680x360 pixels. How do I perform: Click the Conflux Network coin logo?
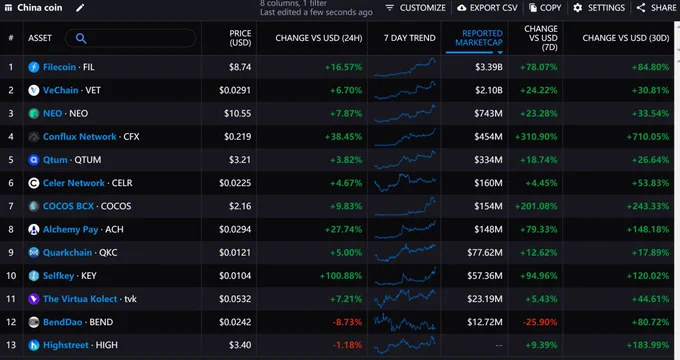[33, 137]
